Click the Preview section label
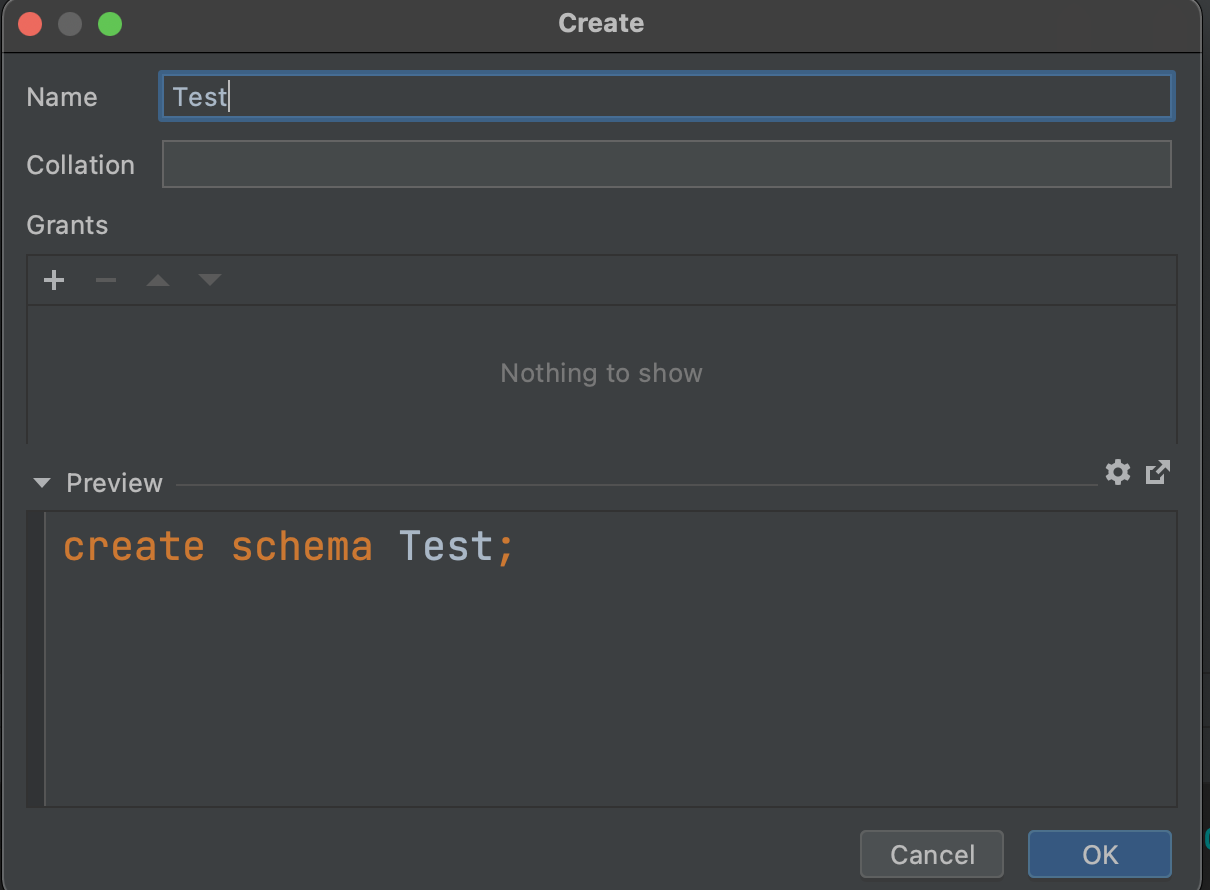1210x890 pixels. (x=114, y=483)
